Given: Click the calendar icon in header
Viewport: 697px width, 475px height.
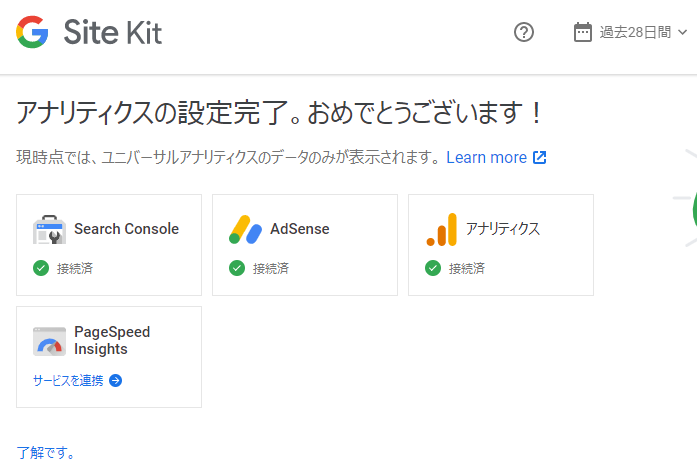Looking at the screenshot, I should (582, 32).
